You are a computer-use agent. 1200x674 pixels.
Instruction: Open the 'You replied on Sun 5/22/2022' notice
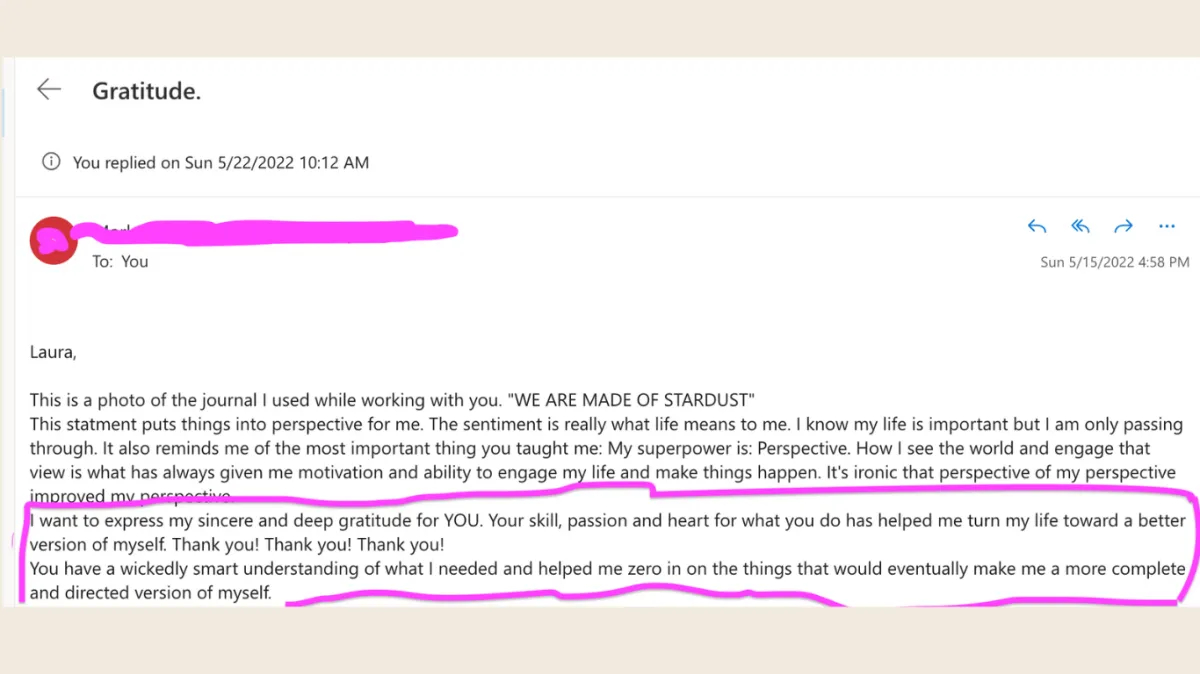pos(221,162)
